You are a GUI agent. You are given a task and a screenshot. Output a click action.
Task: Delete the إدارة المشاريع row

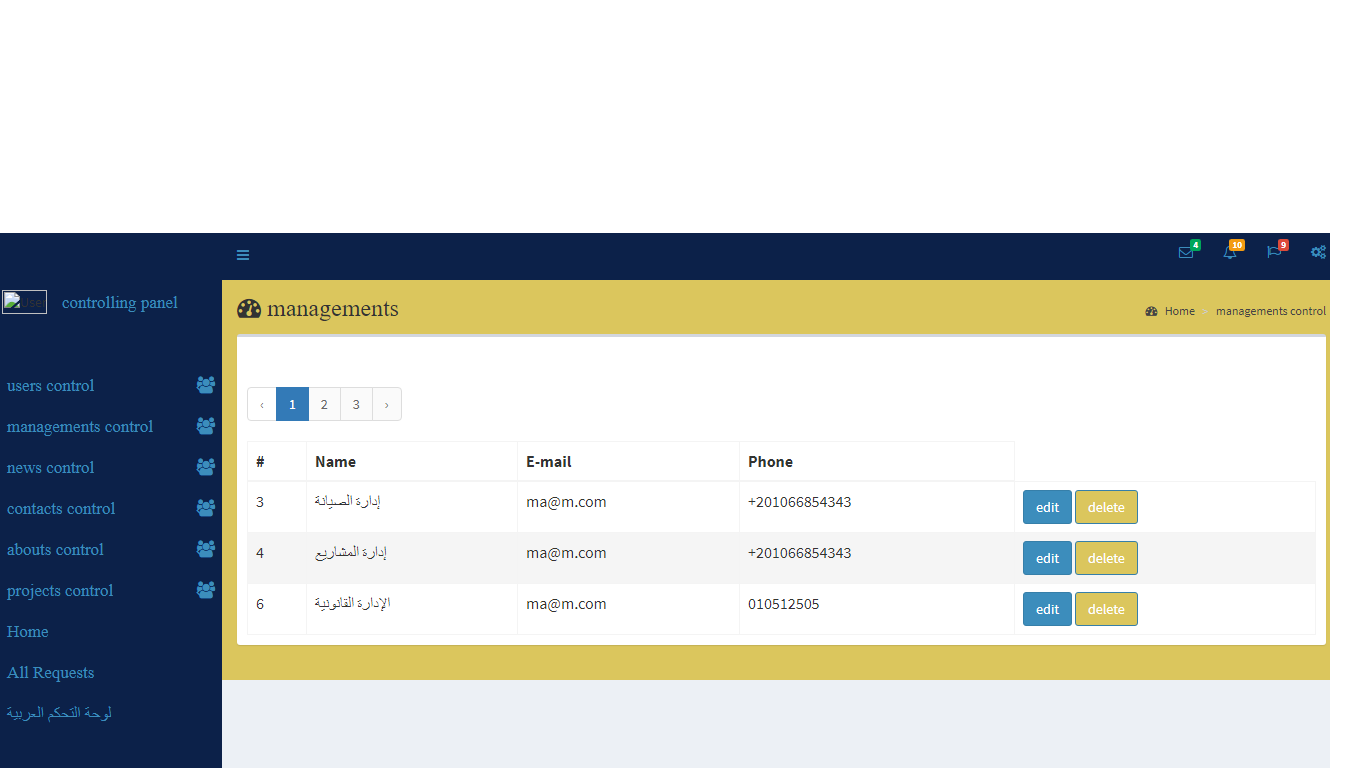pos(1106,558)
